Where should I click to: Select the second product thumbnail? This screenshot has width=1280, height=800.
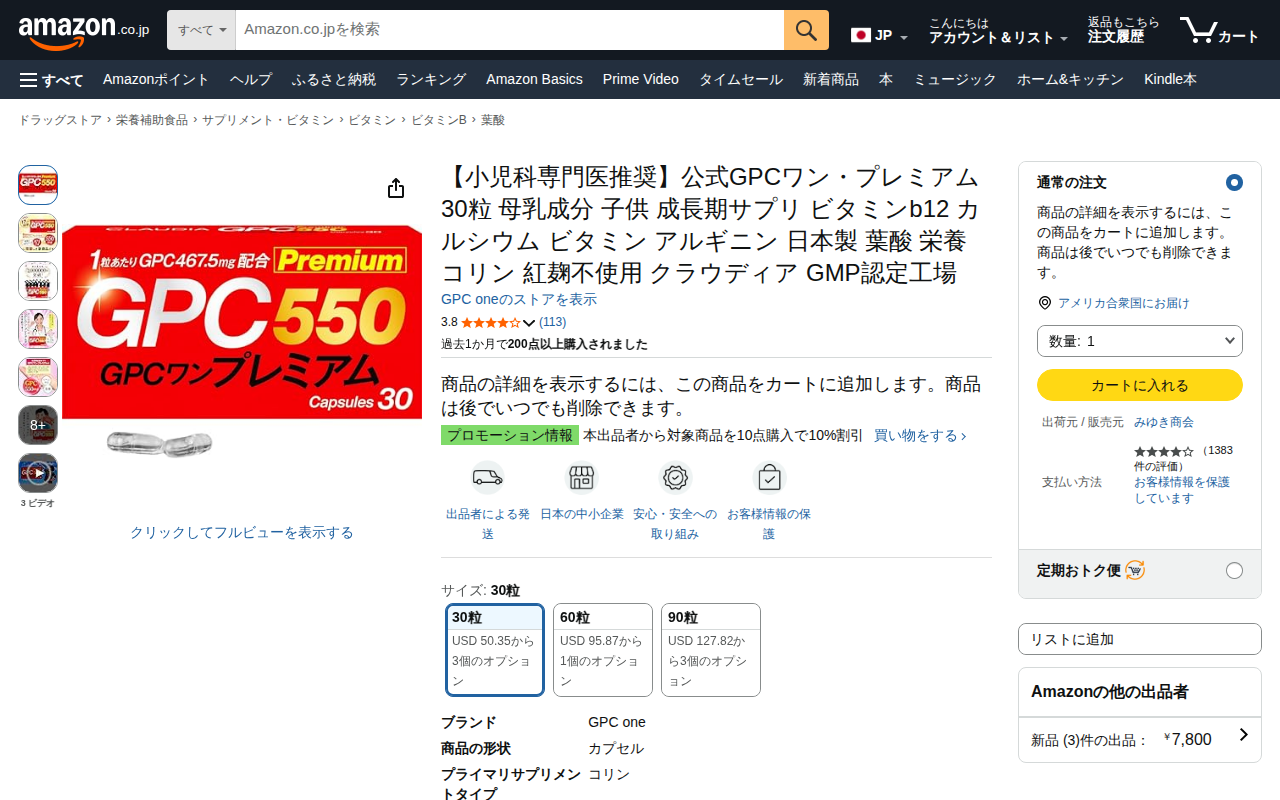tap(38, 233)
